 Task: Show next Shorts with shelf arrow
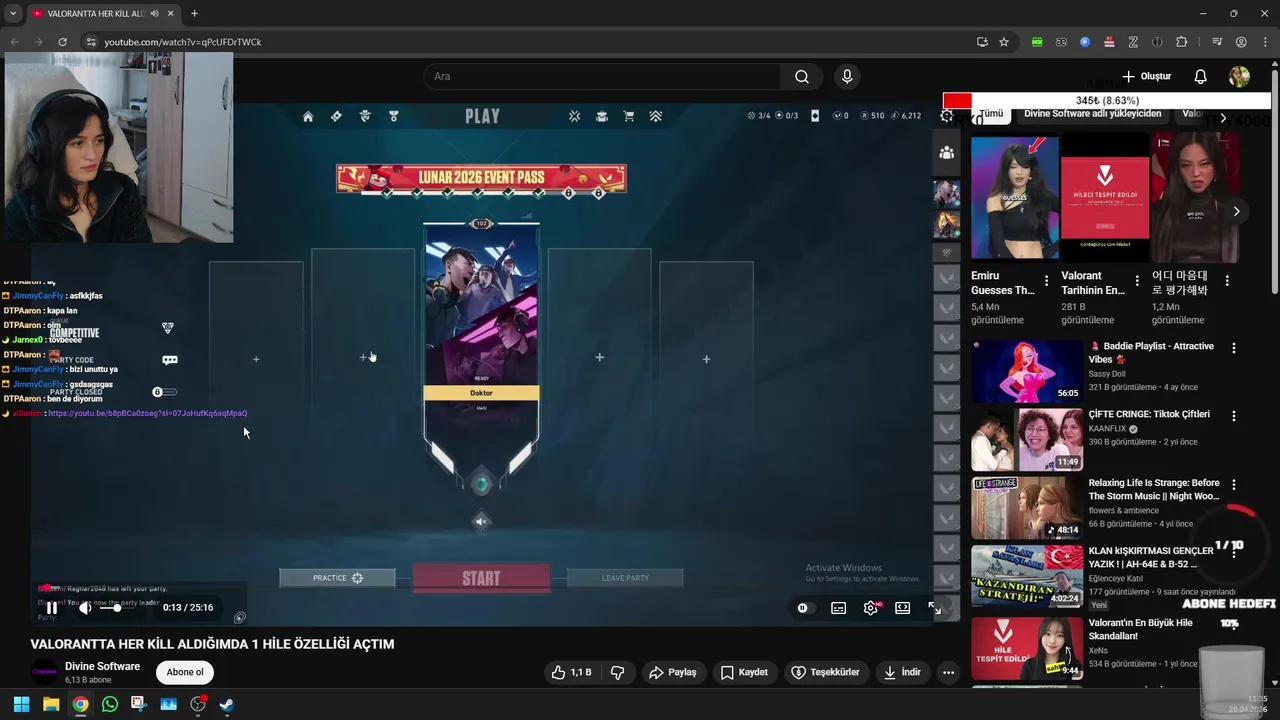point(1236,211)
